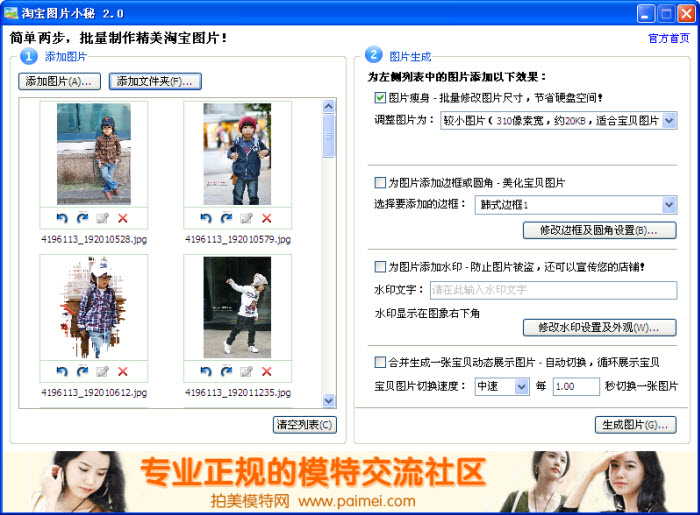Click the 水印文字 input field
700x515 pixels.
553,290
